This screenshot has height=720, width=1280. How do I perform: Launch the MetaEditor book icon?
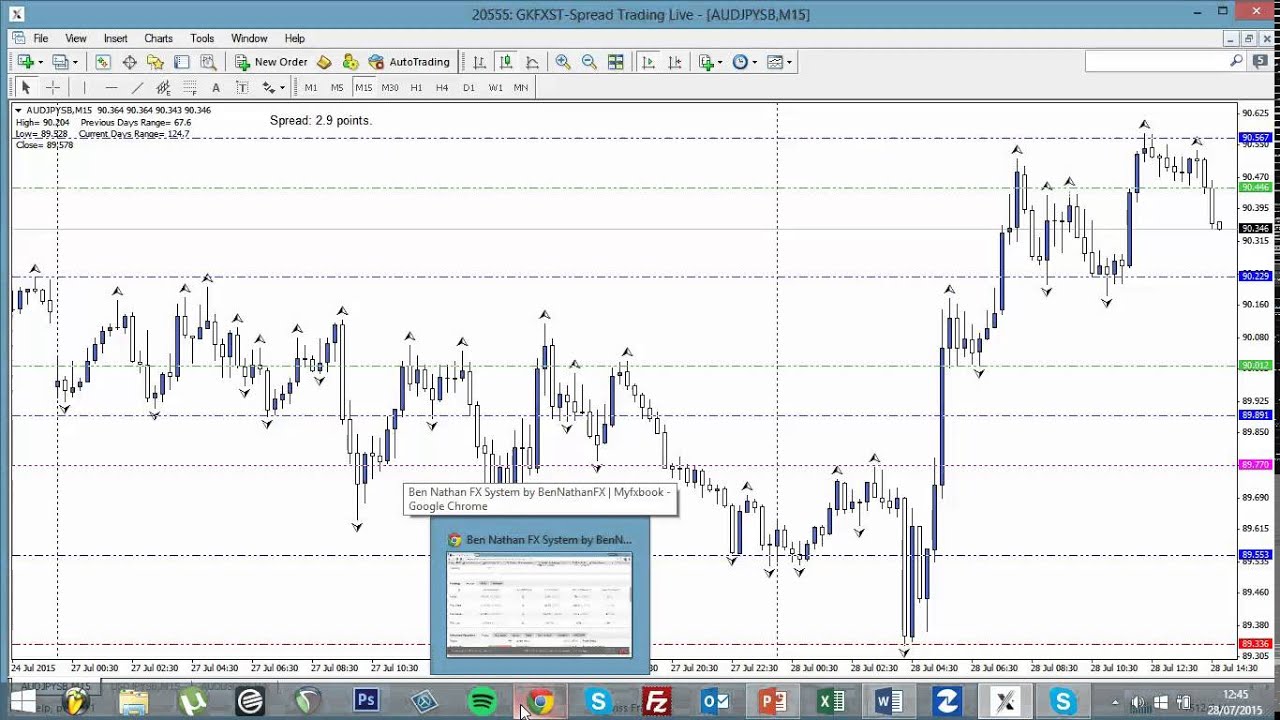(323, 62)
